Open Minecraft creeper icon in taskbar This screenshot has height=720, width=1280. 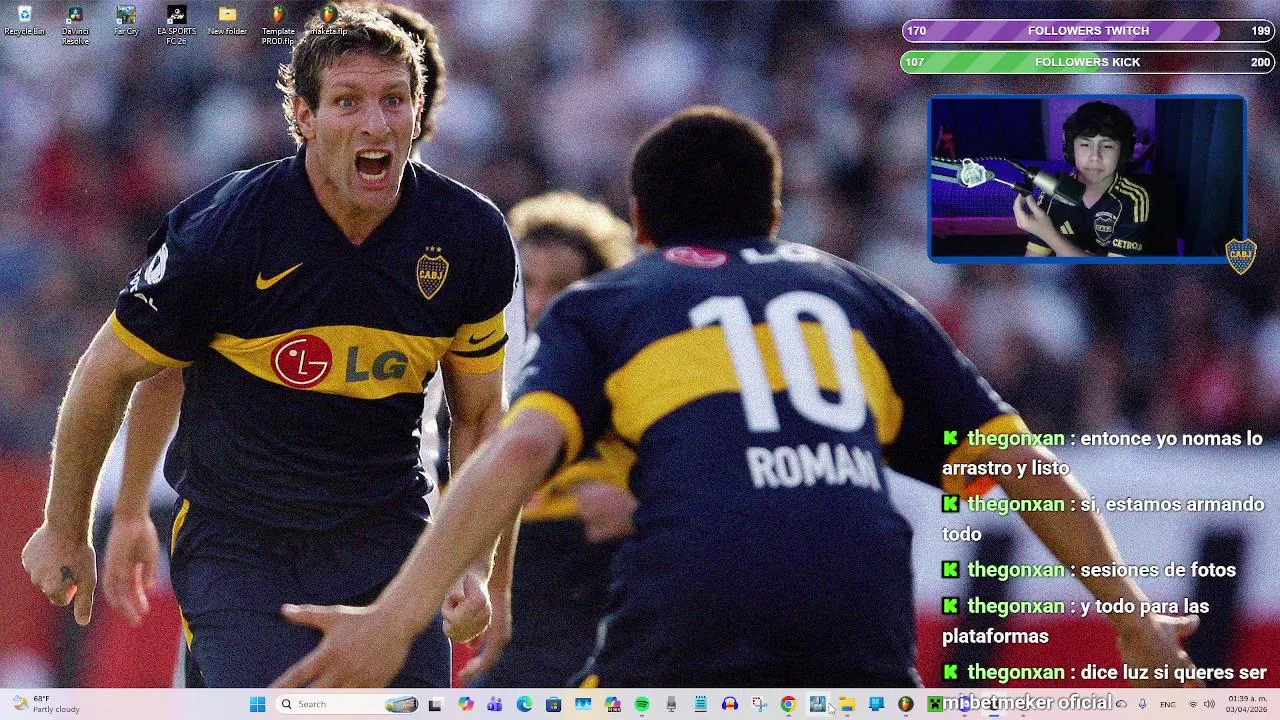[x=934, y=704]
